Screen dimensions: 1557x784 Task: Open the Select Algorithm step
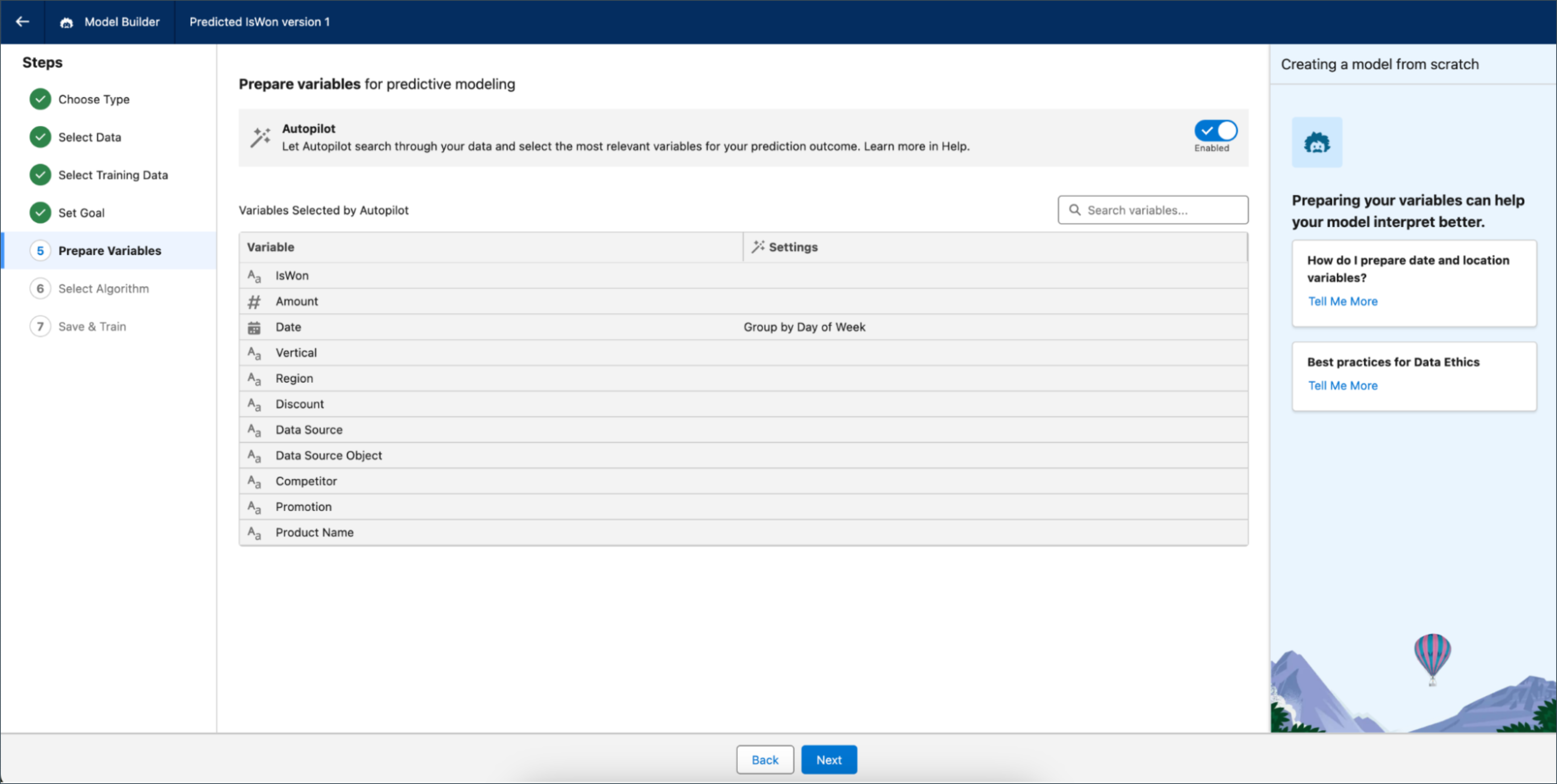point(103,289)
